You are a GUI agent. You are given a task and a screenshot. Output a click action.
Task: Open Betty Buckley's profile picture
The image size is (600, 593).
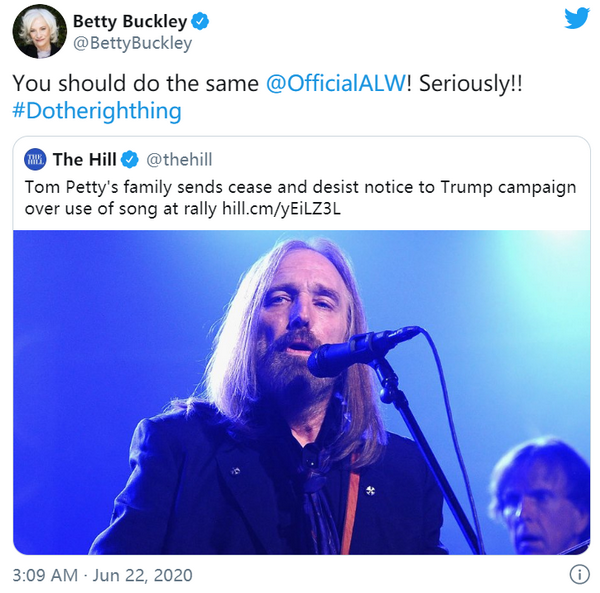point(39,31)
